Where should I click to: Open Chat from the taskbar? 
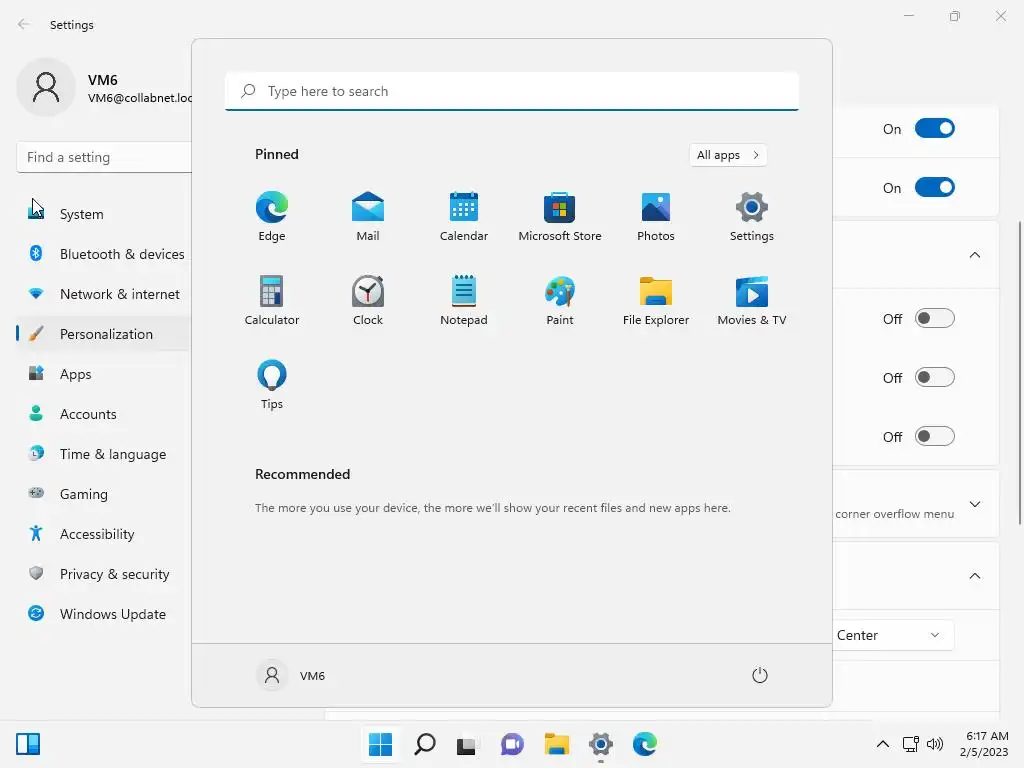pyautogui.click(x=513, y=744)
